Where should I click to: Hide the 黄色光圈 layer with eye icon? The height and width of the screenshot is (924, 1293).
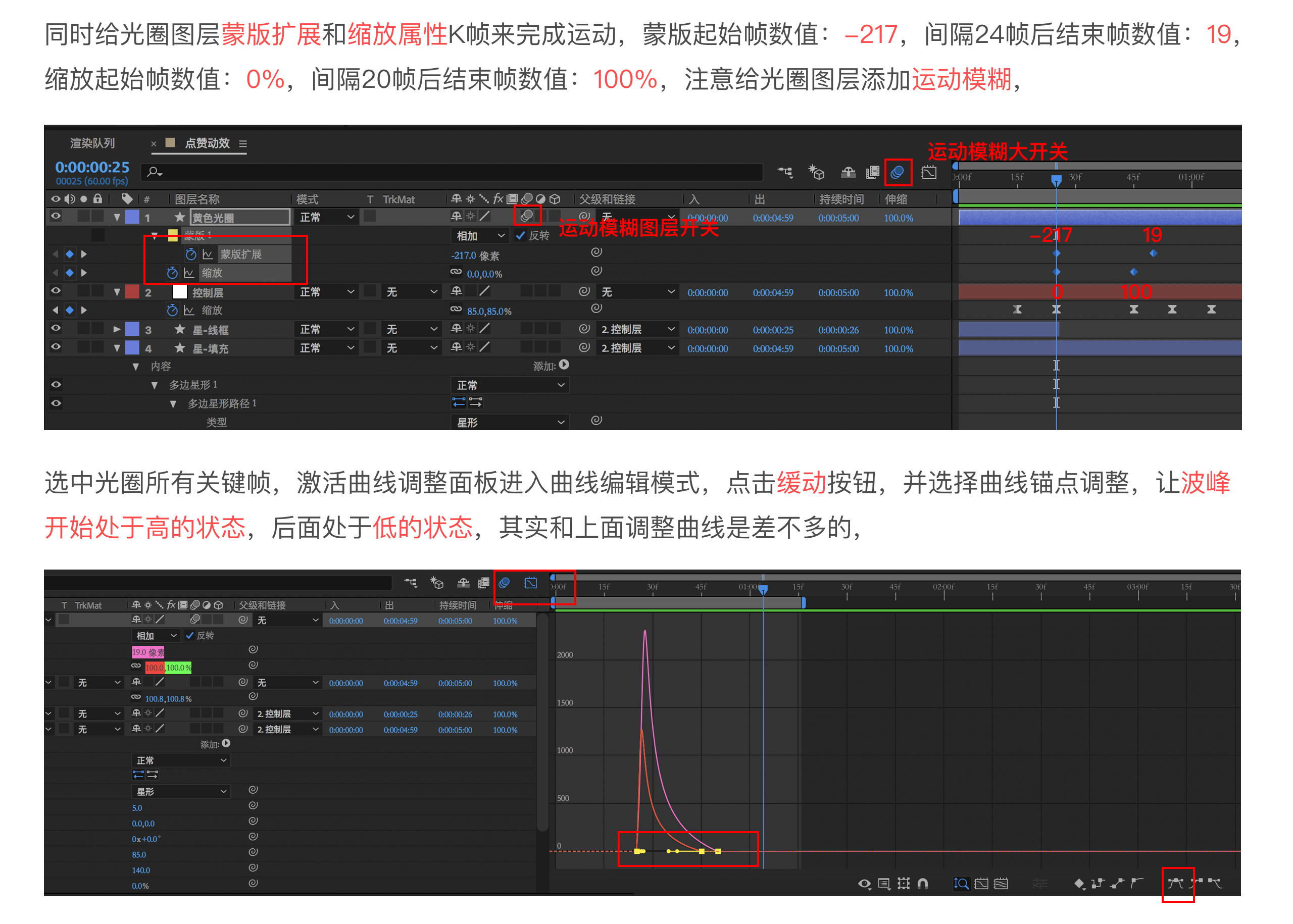[x=56, y=217]
